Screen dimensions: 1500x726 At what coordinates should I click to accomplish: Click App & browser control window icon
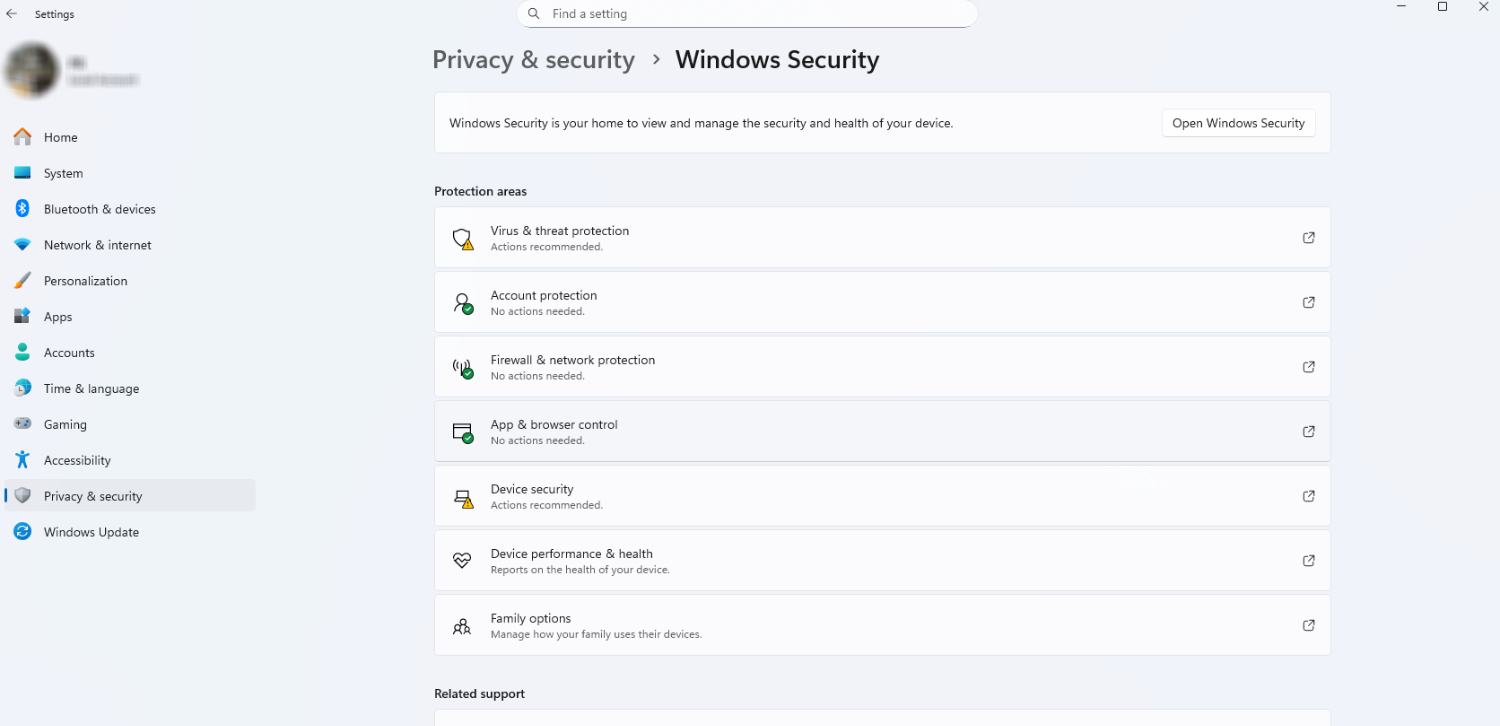click(462, 432)
